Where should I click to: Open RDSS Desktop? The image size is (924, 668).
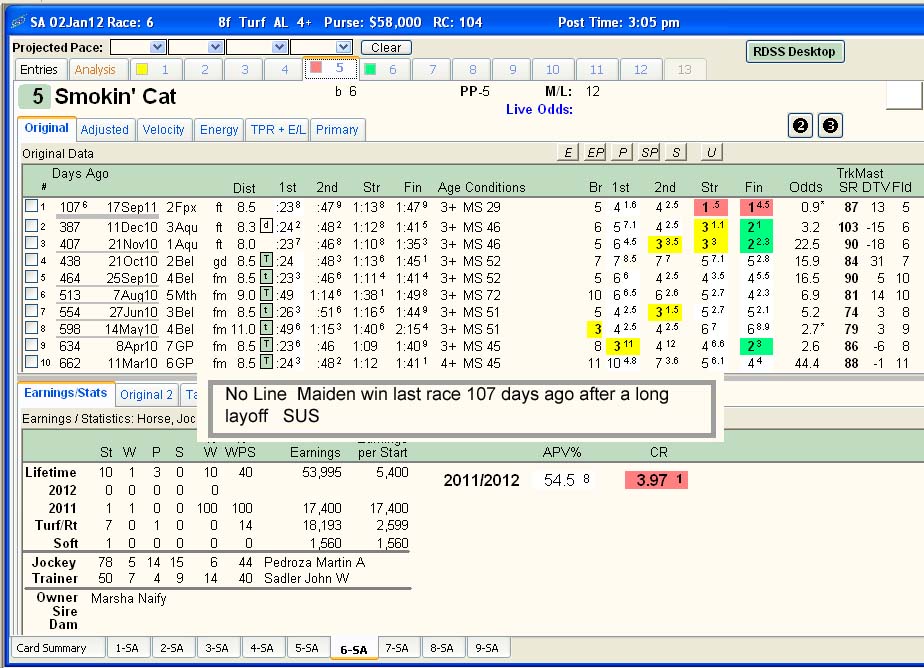794,51
